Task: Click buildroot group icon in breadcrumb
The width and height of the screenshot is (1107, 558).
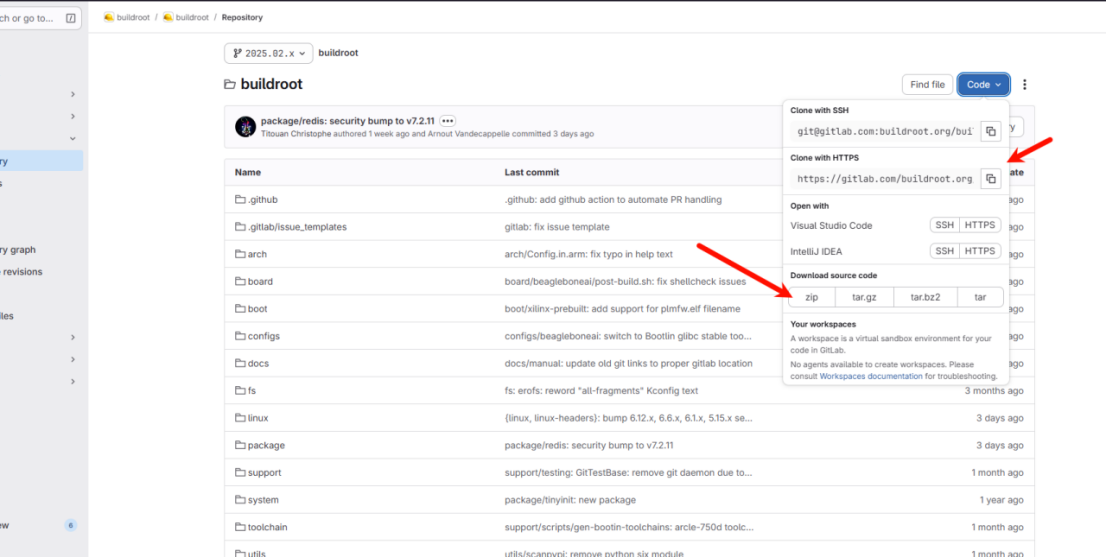Action: 109,18
